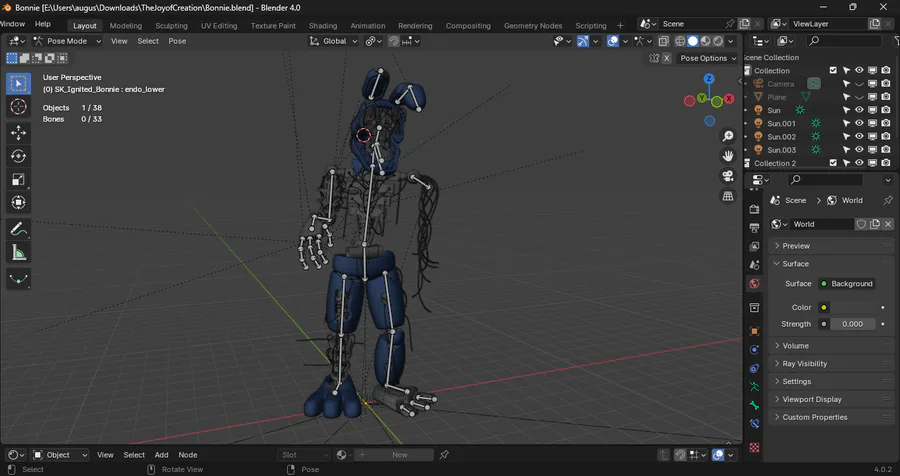Open the Pose Mode dropdown
This screenshot has width=900, height=476.
(x=67, y=41)
